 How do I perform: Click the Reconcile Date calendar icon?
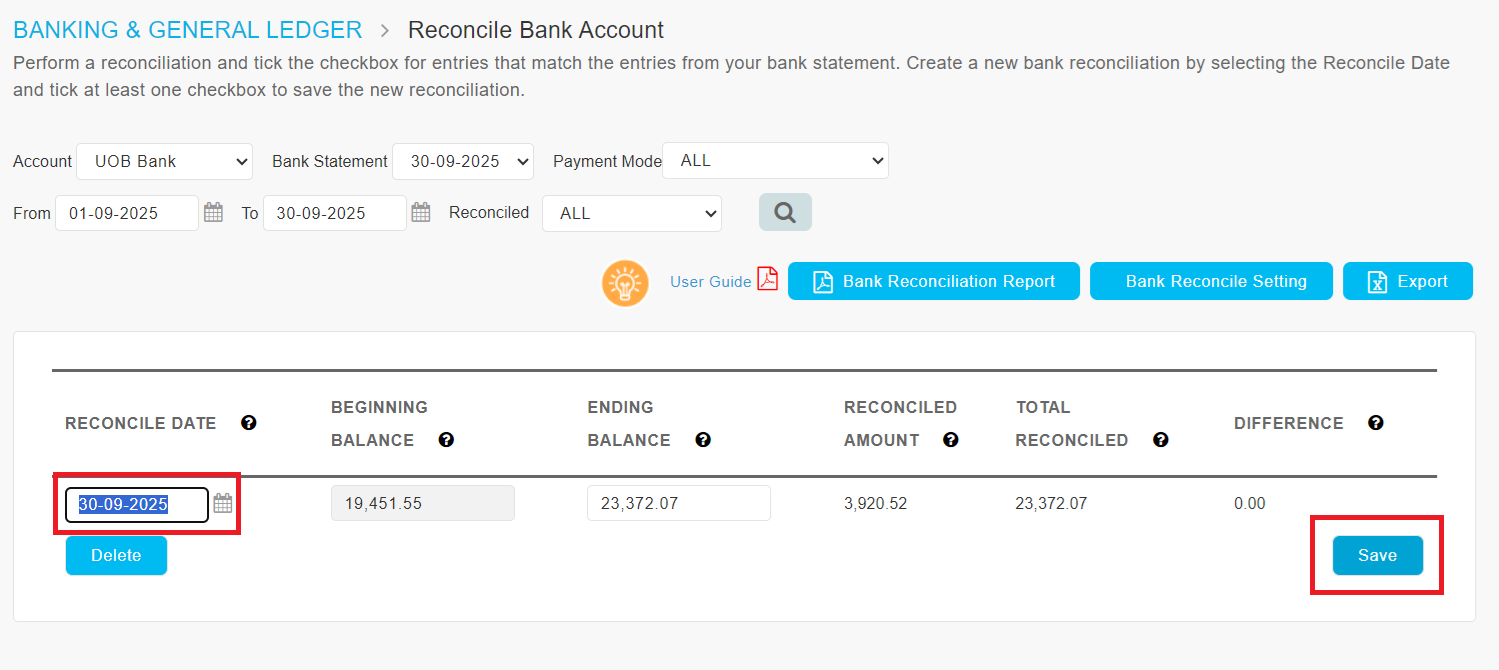(223, 503)
